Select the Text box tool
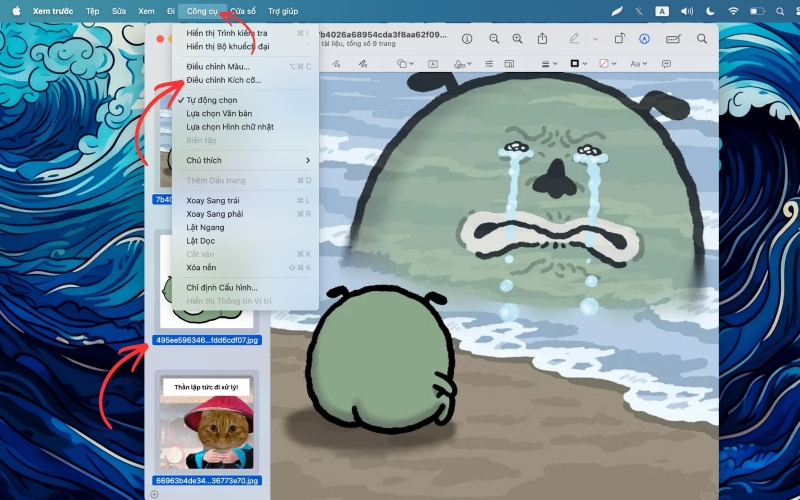The image size is (800, 500). [x=433, y=64]
